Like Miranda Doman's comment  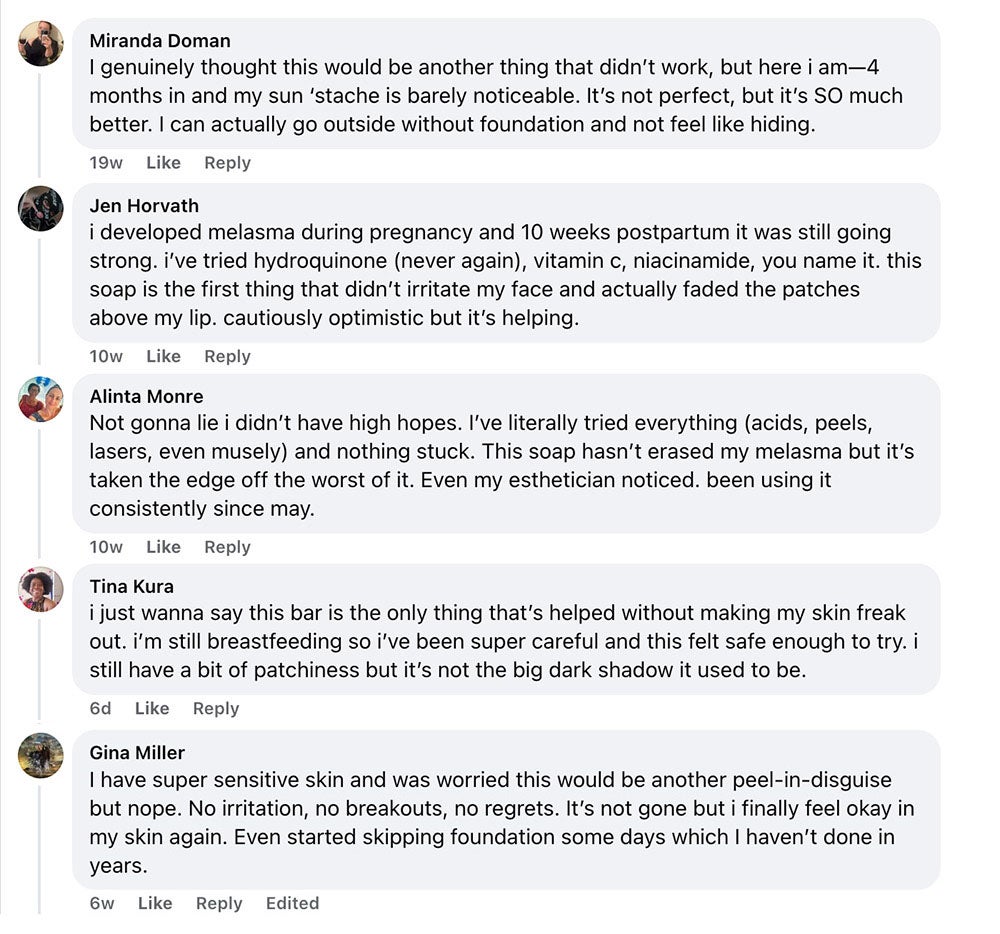[163, 163]
